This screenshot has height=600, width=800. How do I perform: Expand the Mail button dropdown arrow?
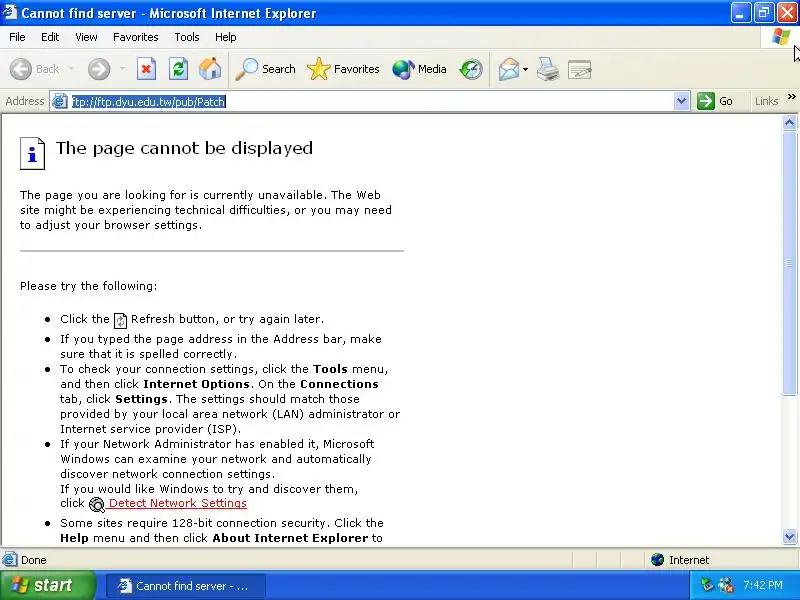pyautogui.click(x=526, y=69)
